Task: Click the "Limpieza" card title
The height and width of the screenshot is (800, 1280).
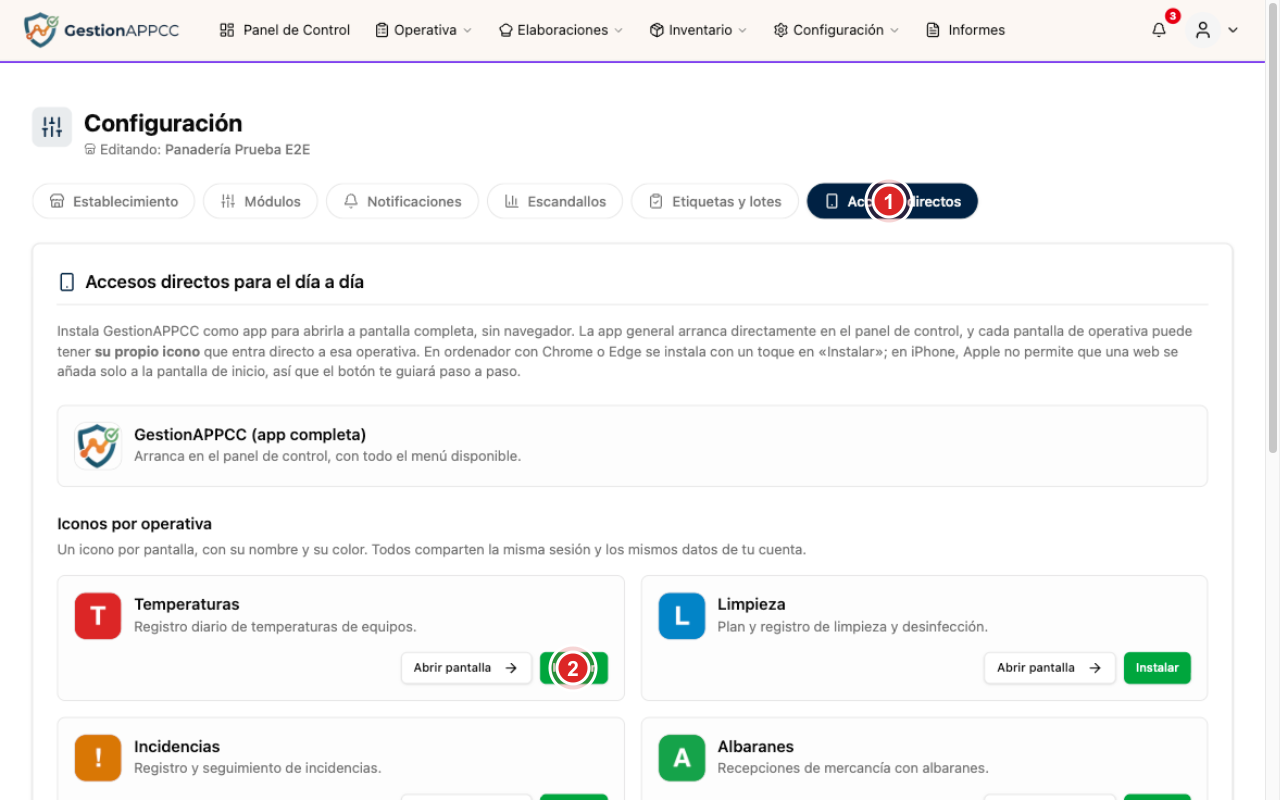Action: (751, 604)
